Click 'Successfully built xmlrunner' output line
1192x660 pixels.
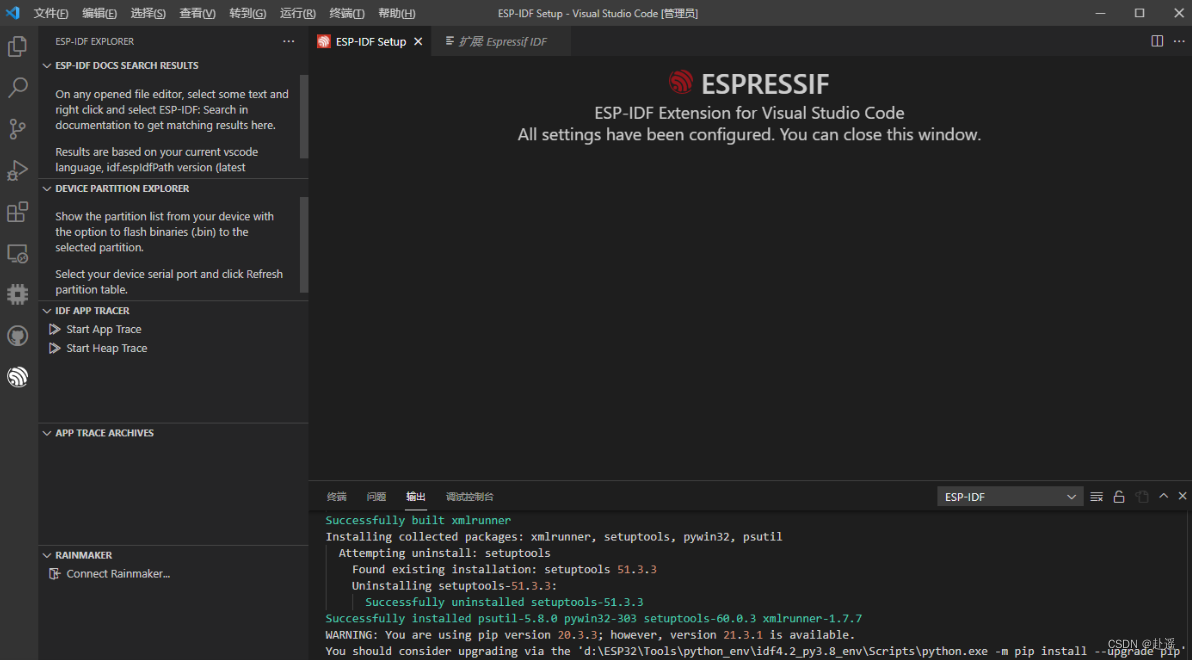click(418, 521)
